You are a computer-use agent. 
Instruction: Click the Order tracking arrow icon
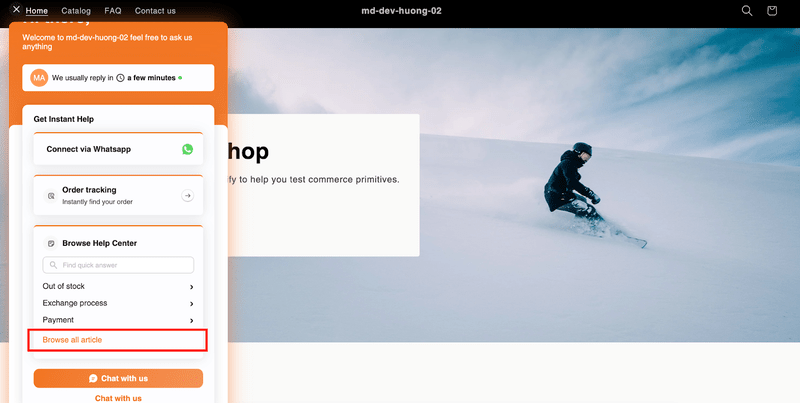click(188, 195)
